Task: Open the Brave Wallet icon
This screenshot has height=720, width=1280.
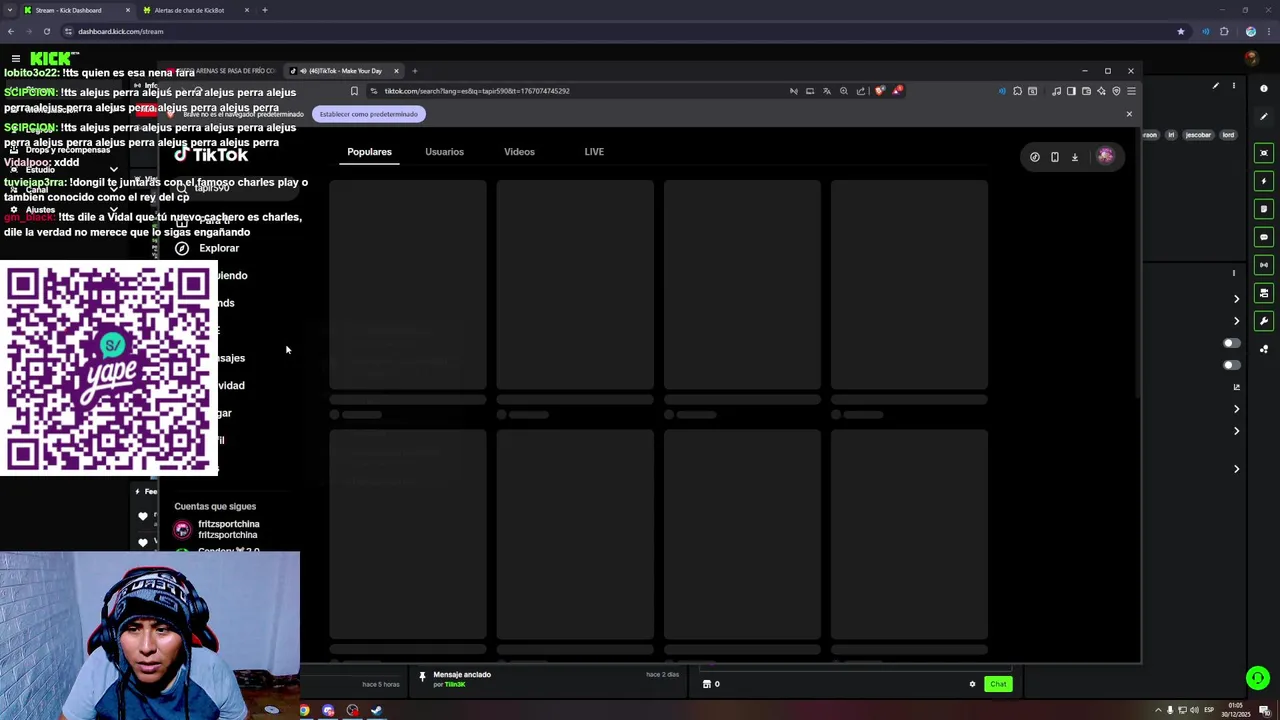Action: coord(1086,91)
